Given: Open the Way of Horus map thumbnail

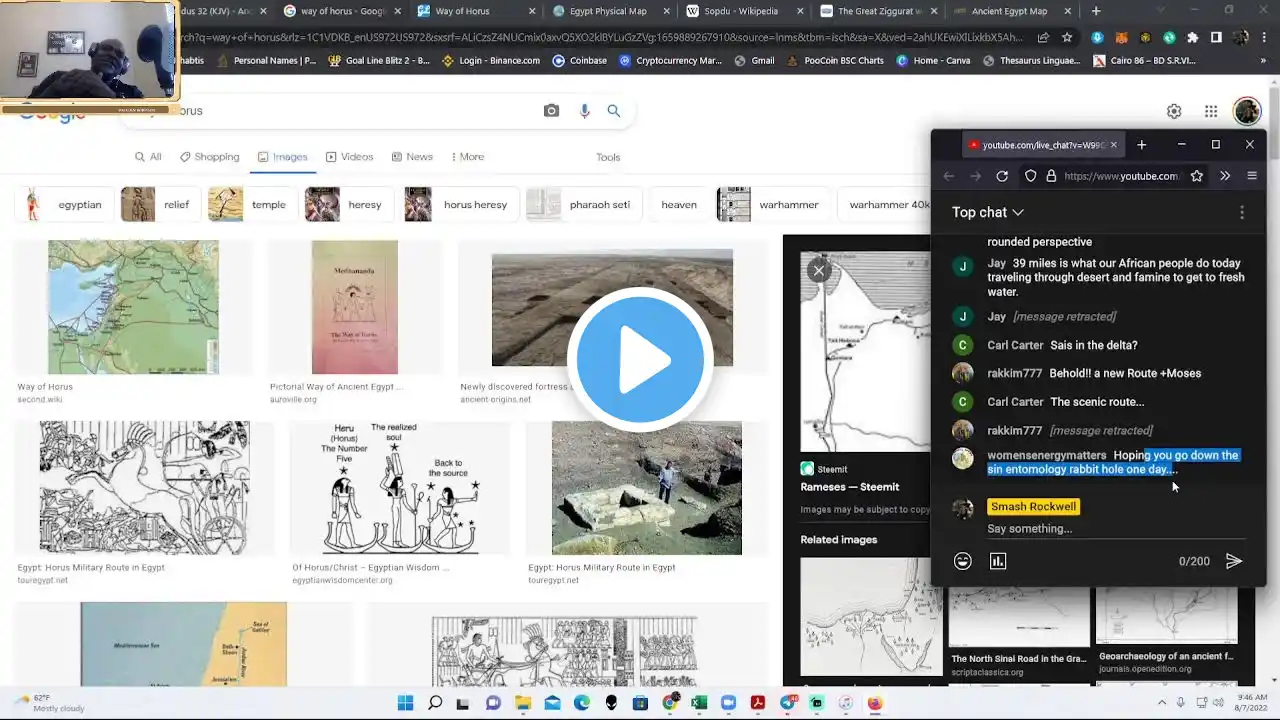Looking at the screenshot, I should coord(133,308).
